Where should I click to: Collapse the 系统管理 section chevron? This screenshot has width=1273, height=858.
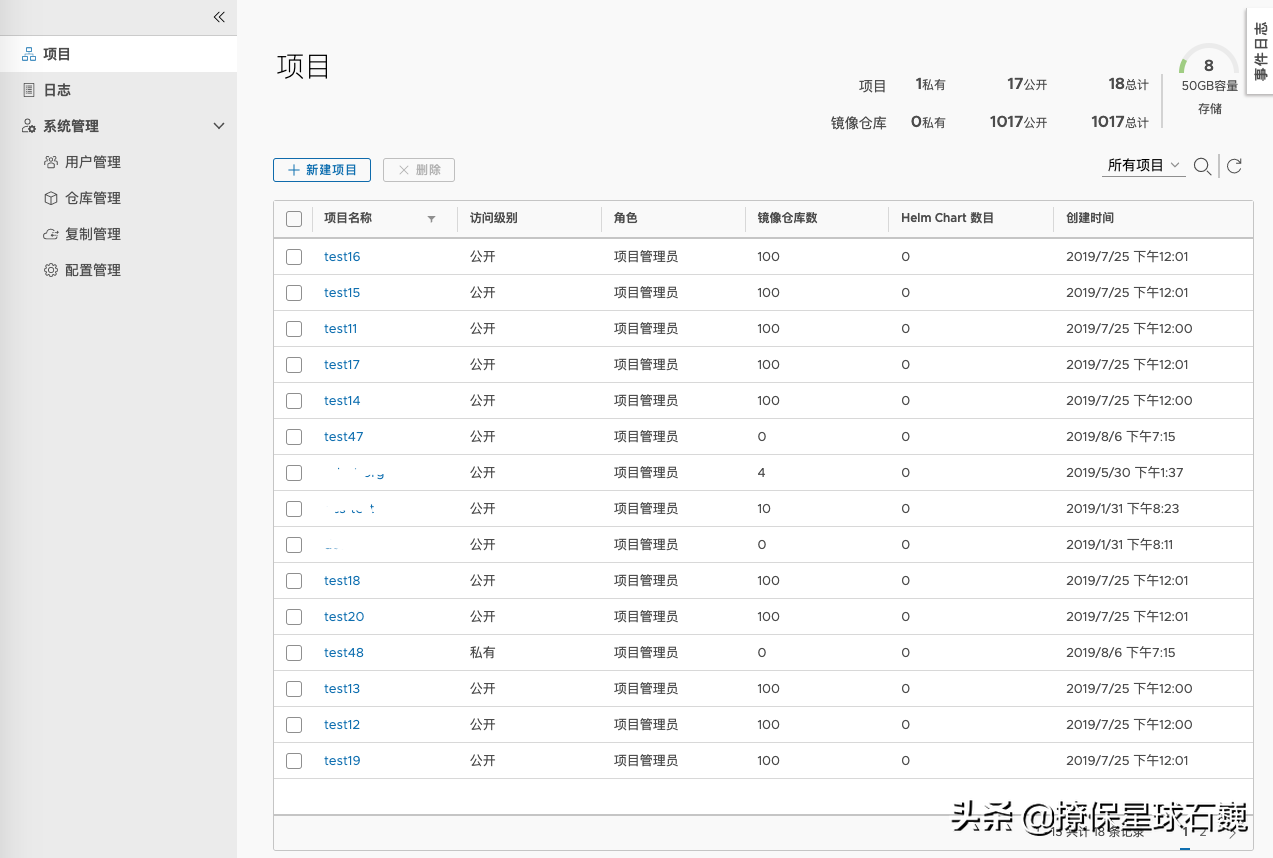[x=219, y=126]
